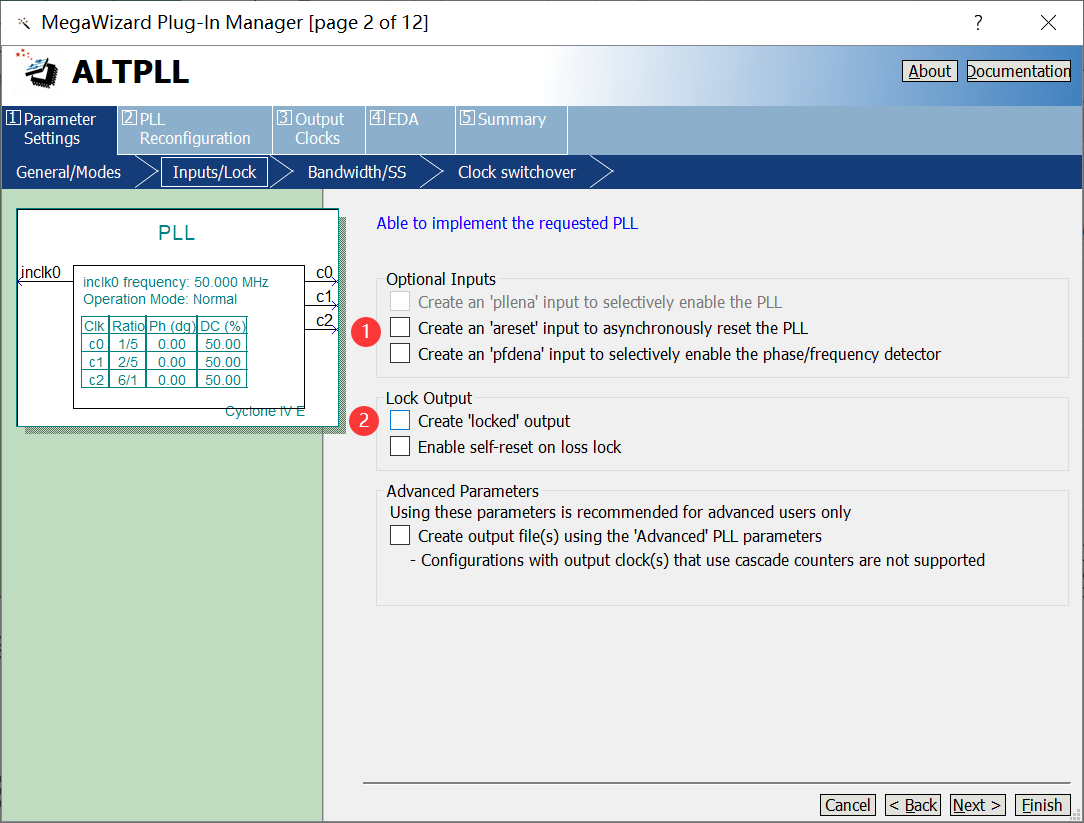Image resolution: width=1084 pixels, height=823 pixels.
Task: Switch to the PLL Reconfiguration tab
Action: [195, 129]
